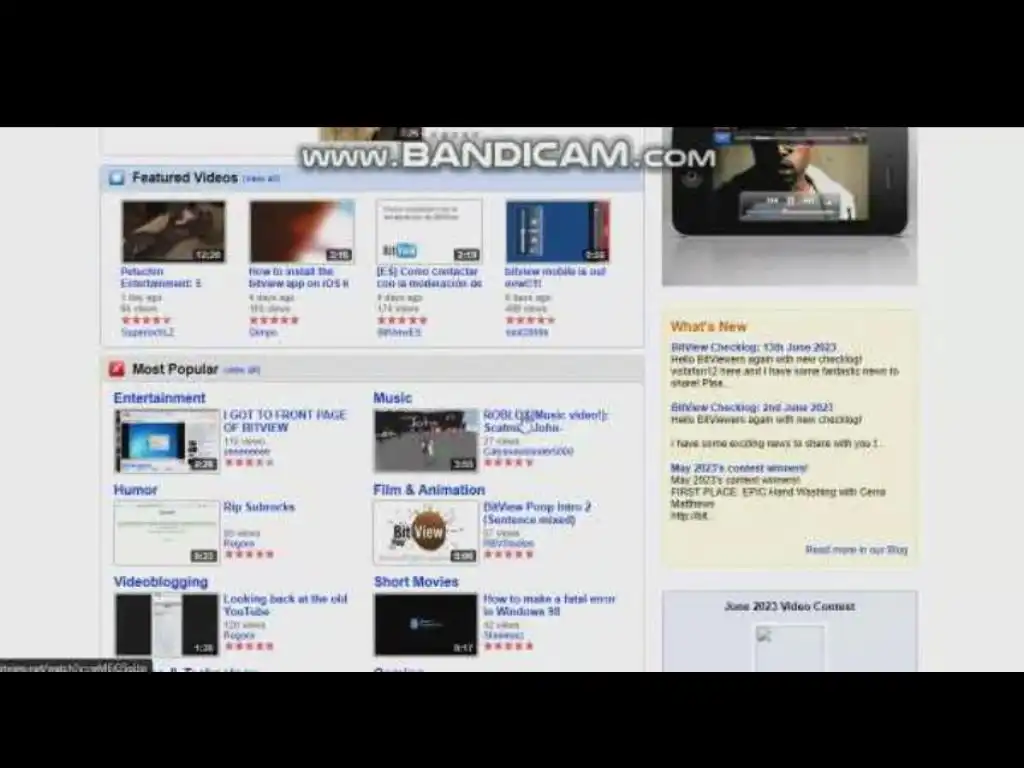Click 'Read more in our Blog'
The image size is (1024, 768).
(x=856, y=549)
